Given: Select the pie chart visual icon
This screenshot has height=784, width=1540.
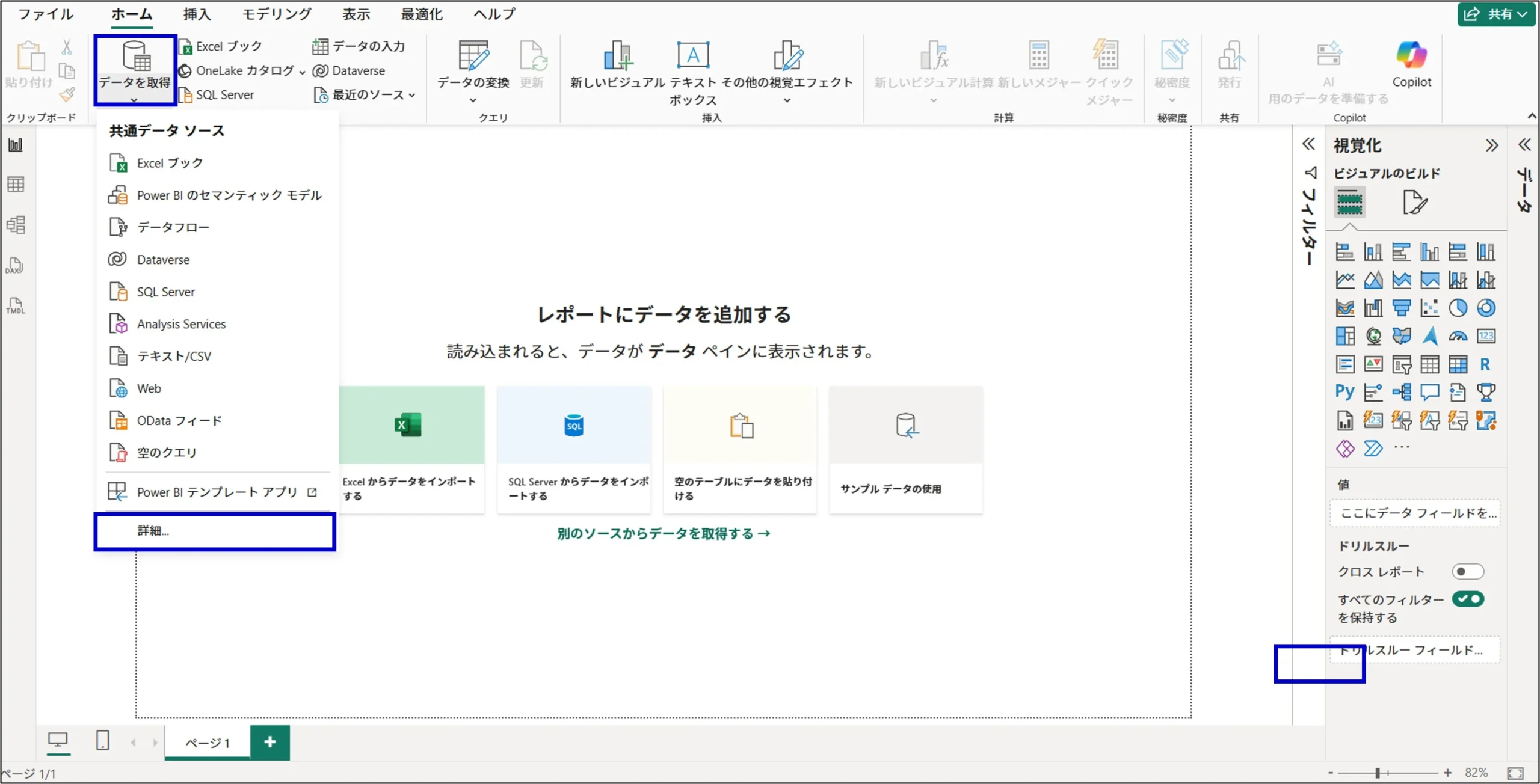Looking at the screenshot, I should coord(1458,308).
